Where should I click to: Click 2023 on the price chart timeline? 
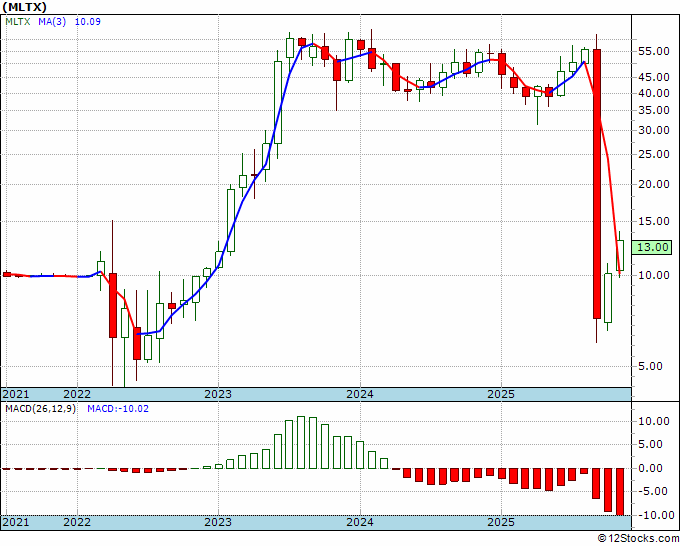click(x=218, y=394)
